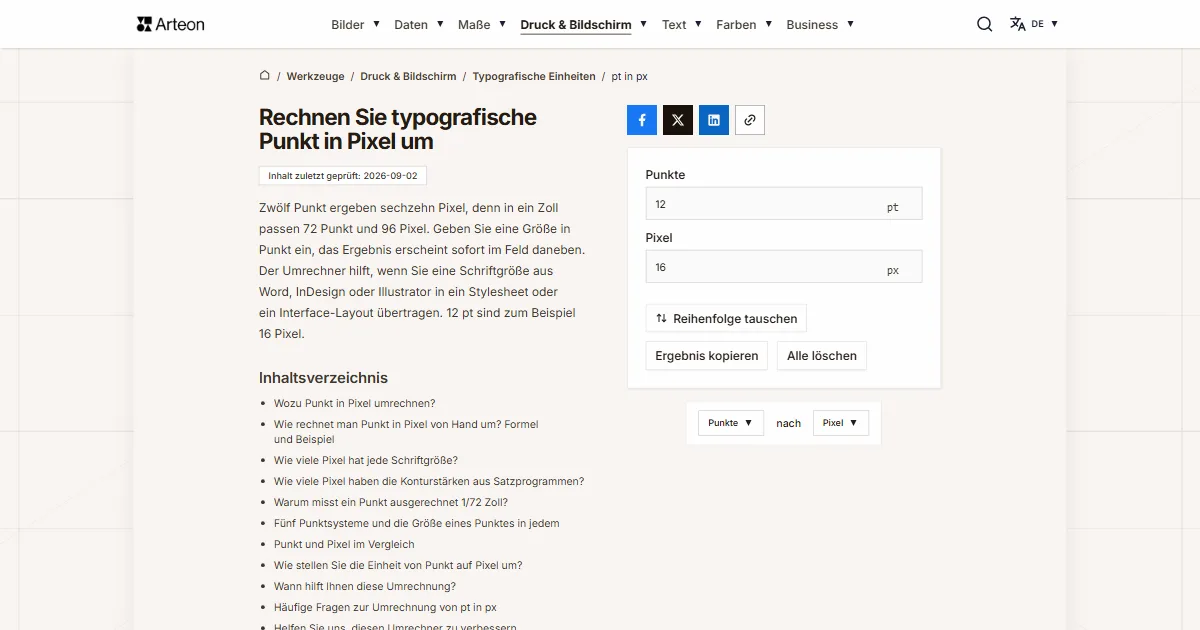The image size is (1200, 630).
Task: Jump to 'Wie rechnet man Punkt in Pixel von Hand um?'
Action: (x=406, y=431)
